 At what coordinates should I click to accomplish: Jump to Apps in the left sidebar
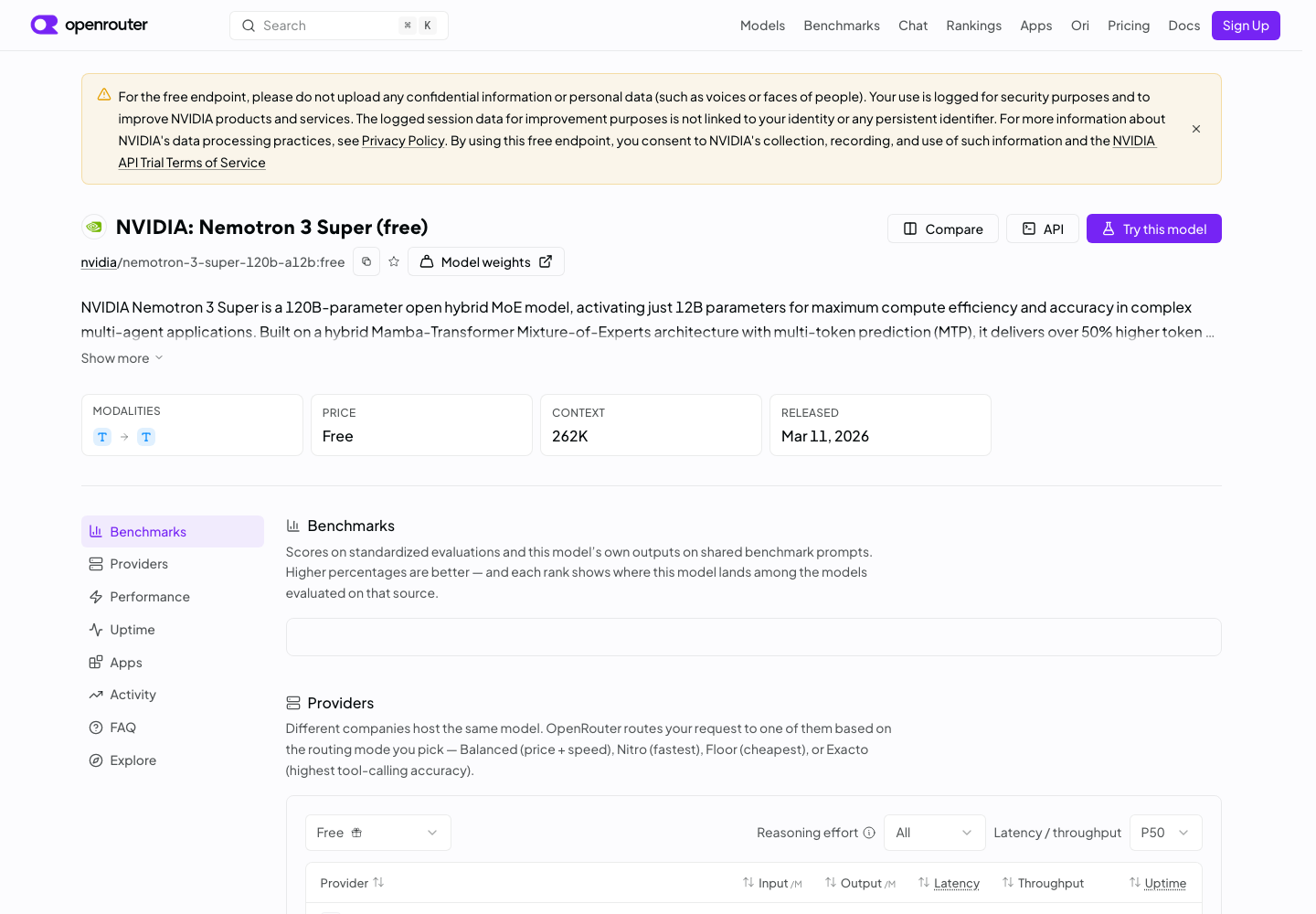click(173, 663)
